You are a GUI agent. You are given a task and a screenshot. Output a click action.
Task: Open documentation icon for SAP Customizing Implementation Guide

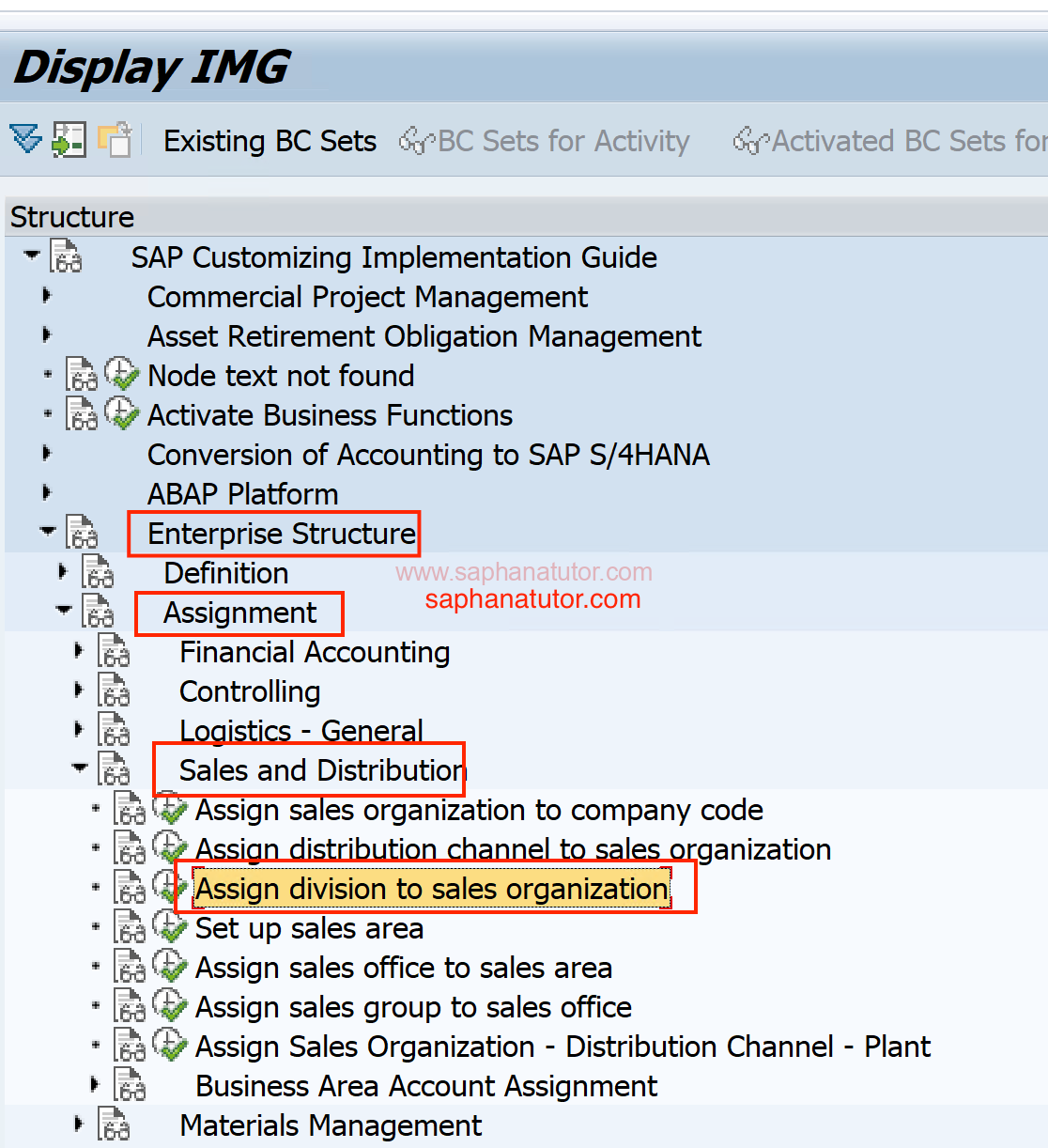pos(66,256)
